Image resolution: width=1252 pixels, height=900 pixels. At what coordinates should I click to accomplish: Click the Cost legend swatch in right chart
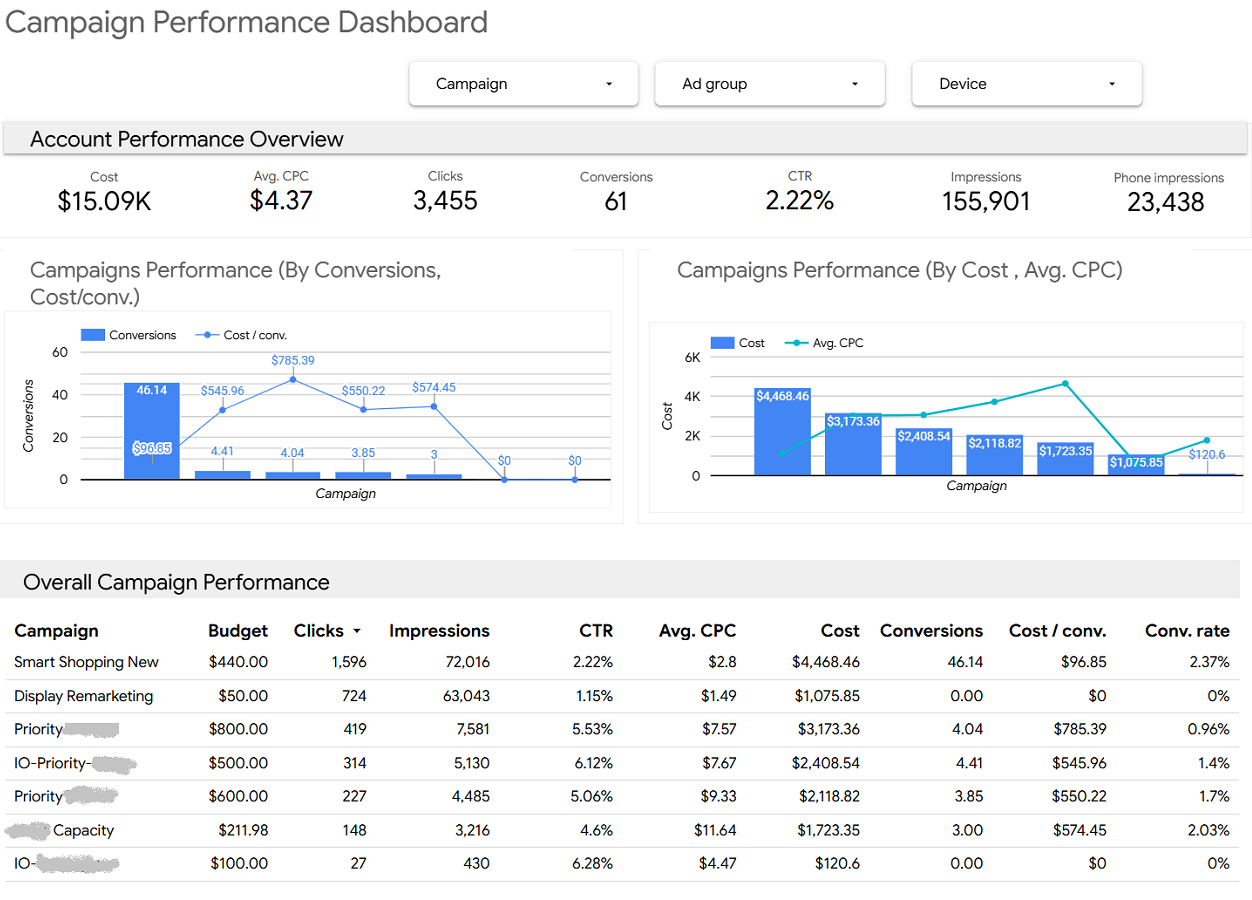click(x=722, y=343)
